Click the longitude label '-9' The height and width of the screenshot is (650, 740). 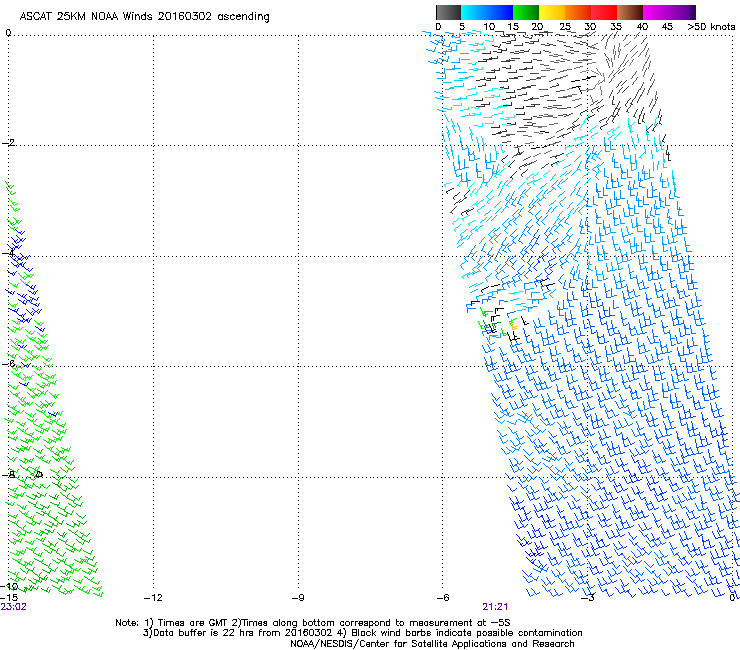[298, 598]
